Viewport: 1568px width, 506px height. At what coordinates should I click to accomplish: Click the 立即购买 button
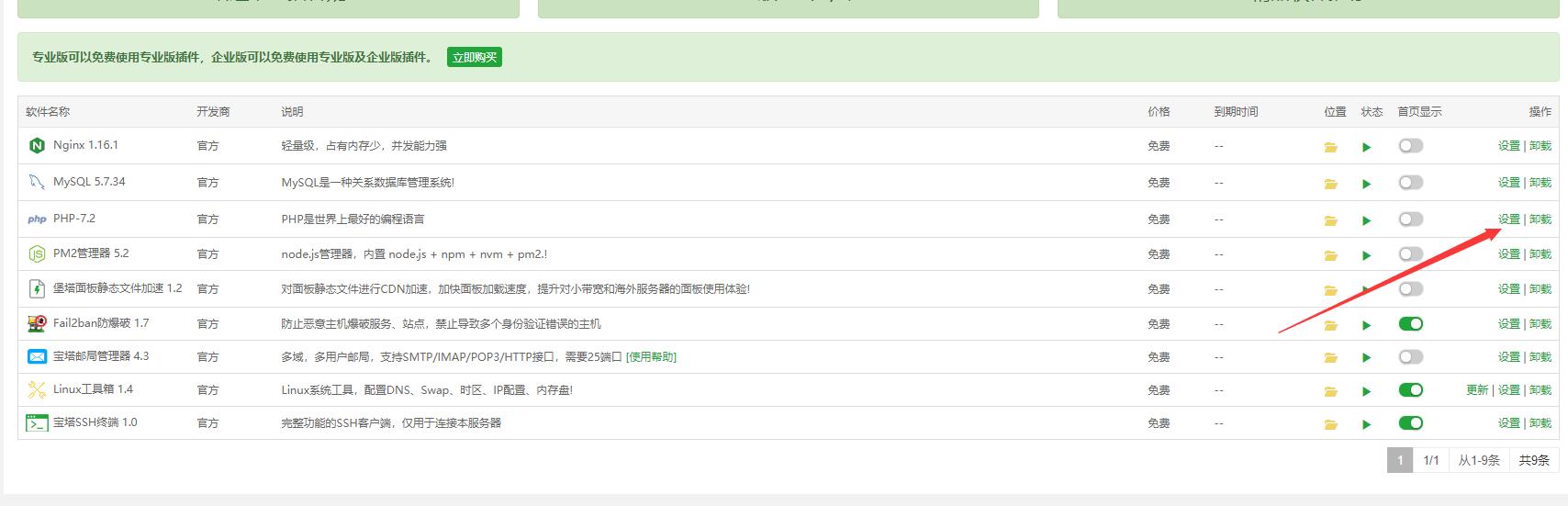tap(475, 57)
